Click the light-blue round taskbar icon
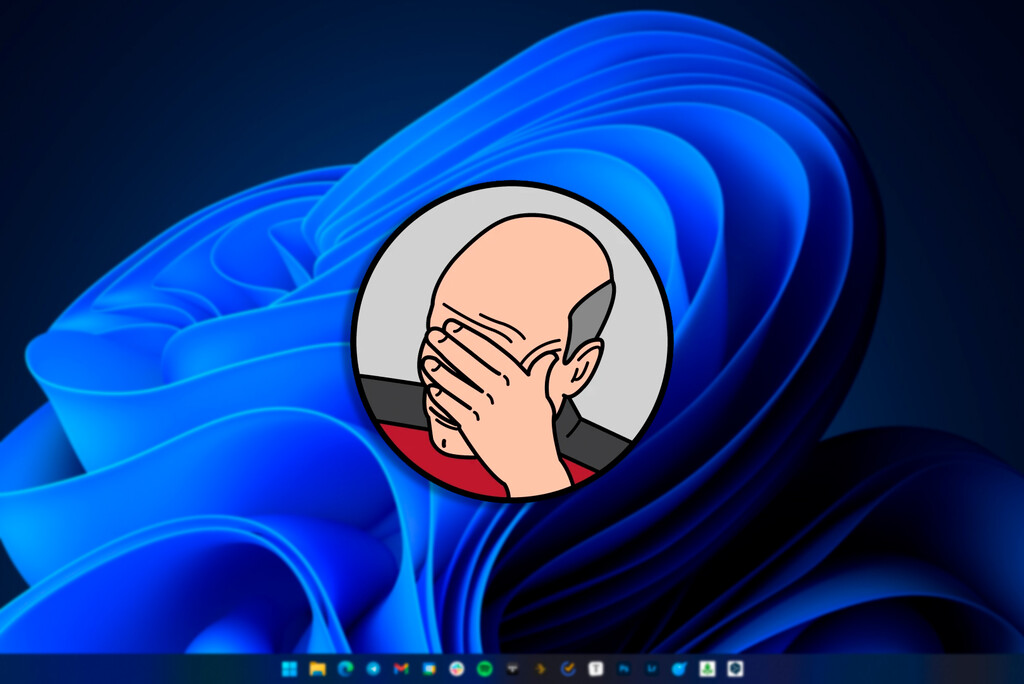Image resolution: width=1024 pixels, height=684 pixels. click(x=679, y=669)
